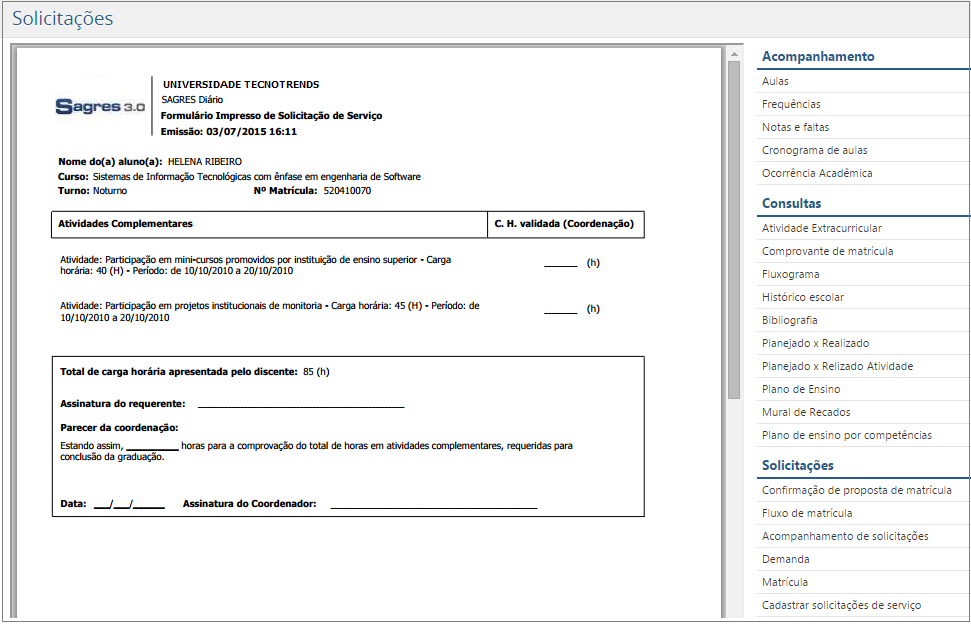971x624 pixels.
Task: View Notas e faltas
Action: (793, 127)
